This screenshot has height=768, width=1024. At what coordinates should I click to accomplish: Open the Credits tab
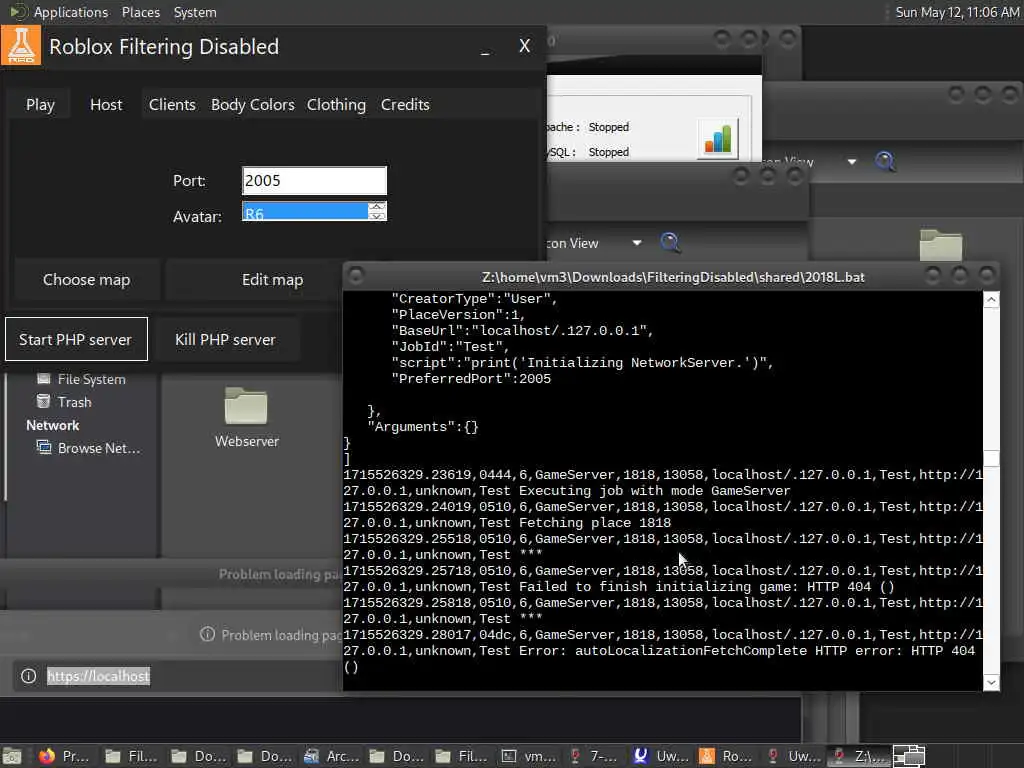[x=405, y=104]
